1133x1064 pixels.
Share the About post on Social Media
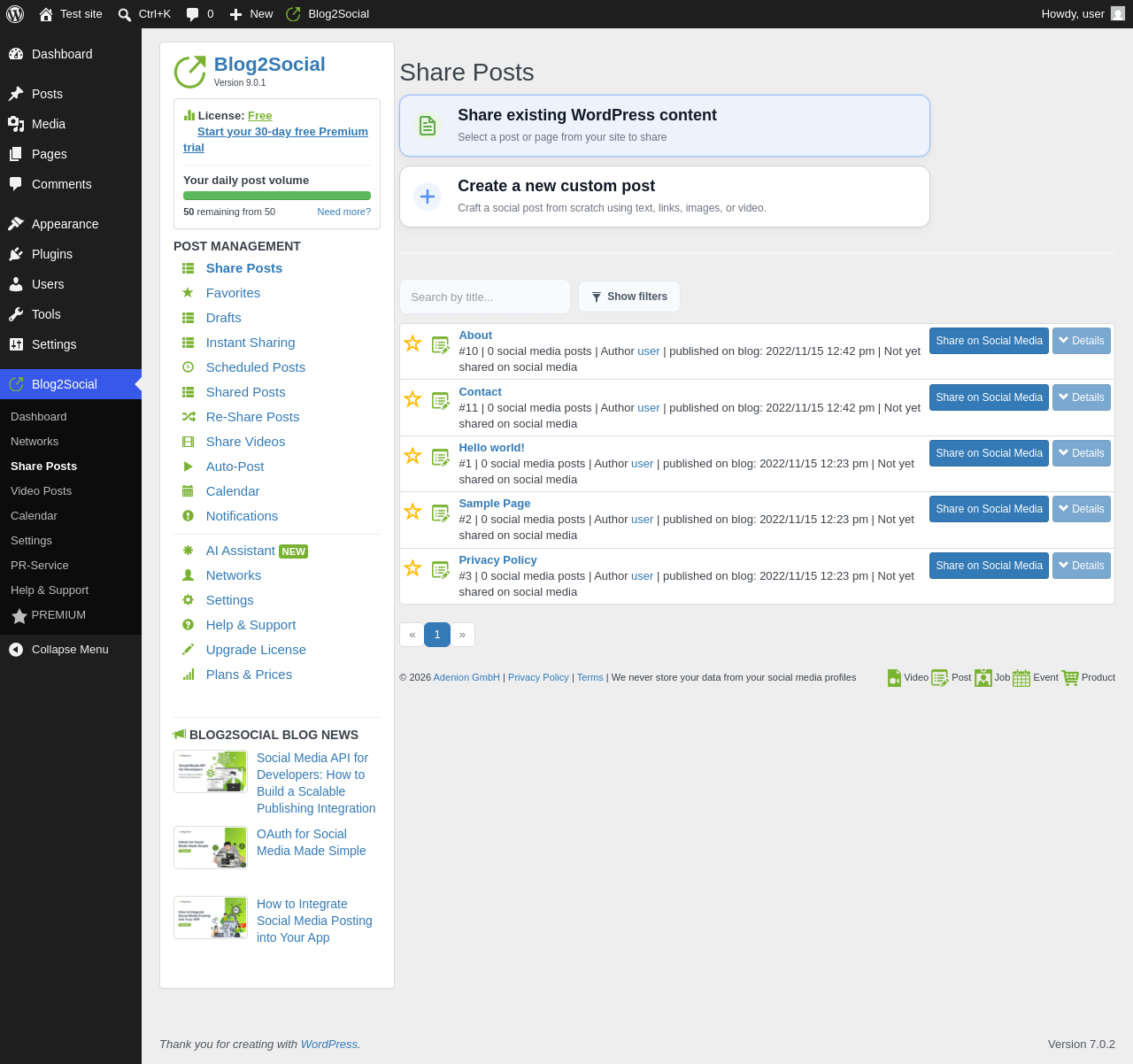(x=989, y=341)
